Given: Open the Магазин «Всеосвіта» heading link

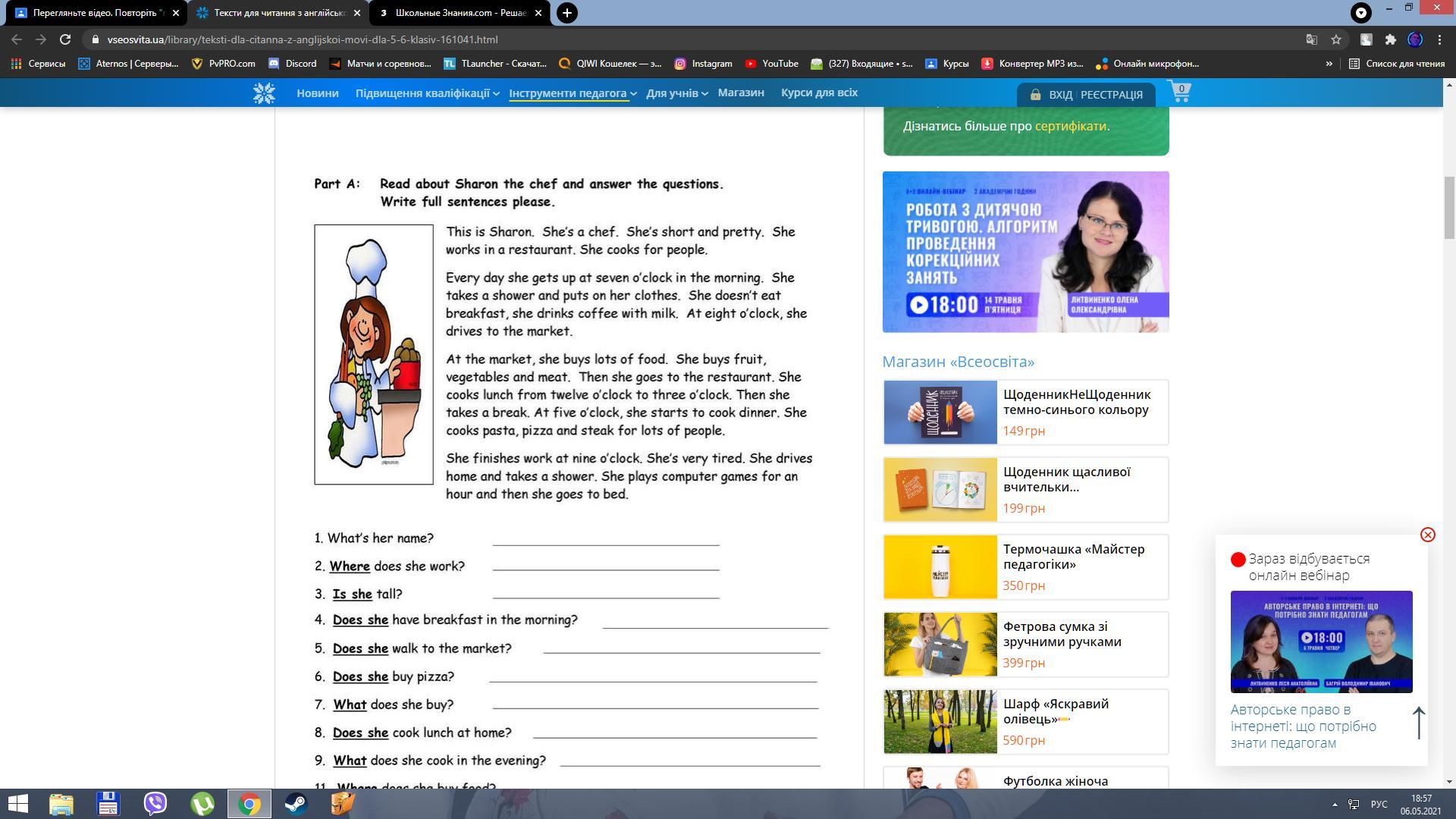Looking at the screenshot, I should click(x=958, y=362).
